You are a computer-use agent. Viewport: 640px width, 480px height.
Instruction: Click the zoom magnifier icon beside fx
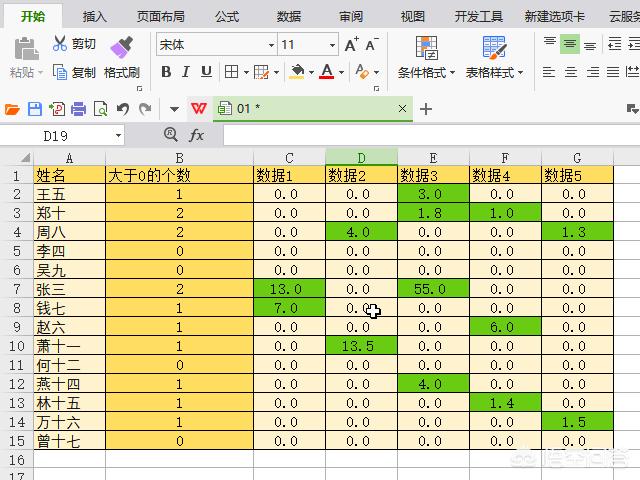coord(170,134)
